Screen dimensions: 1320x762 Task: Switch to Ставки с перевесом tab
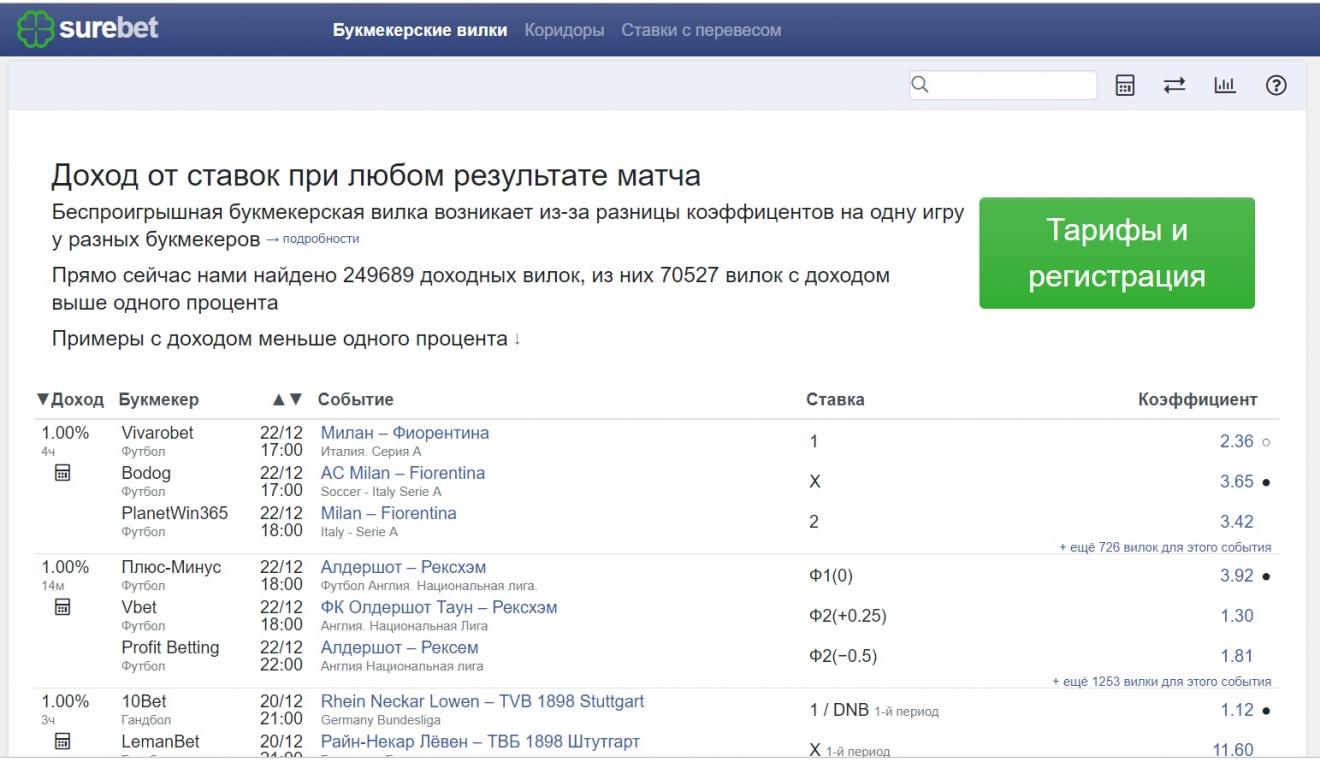(701, 30)
